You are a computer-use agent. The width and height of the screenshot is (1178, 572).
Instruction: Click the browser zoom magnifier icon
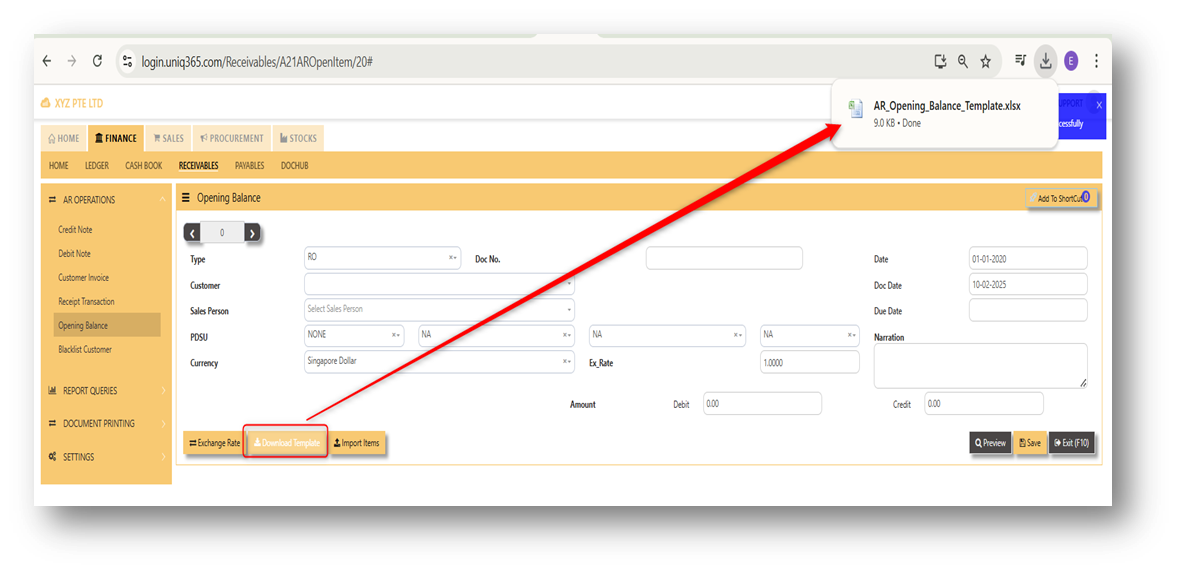[962, 62]
